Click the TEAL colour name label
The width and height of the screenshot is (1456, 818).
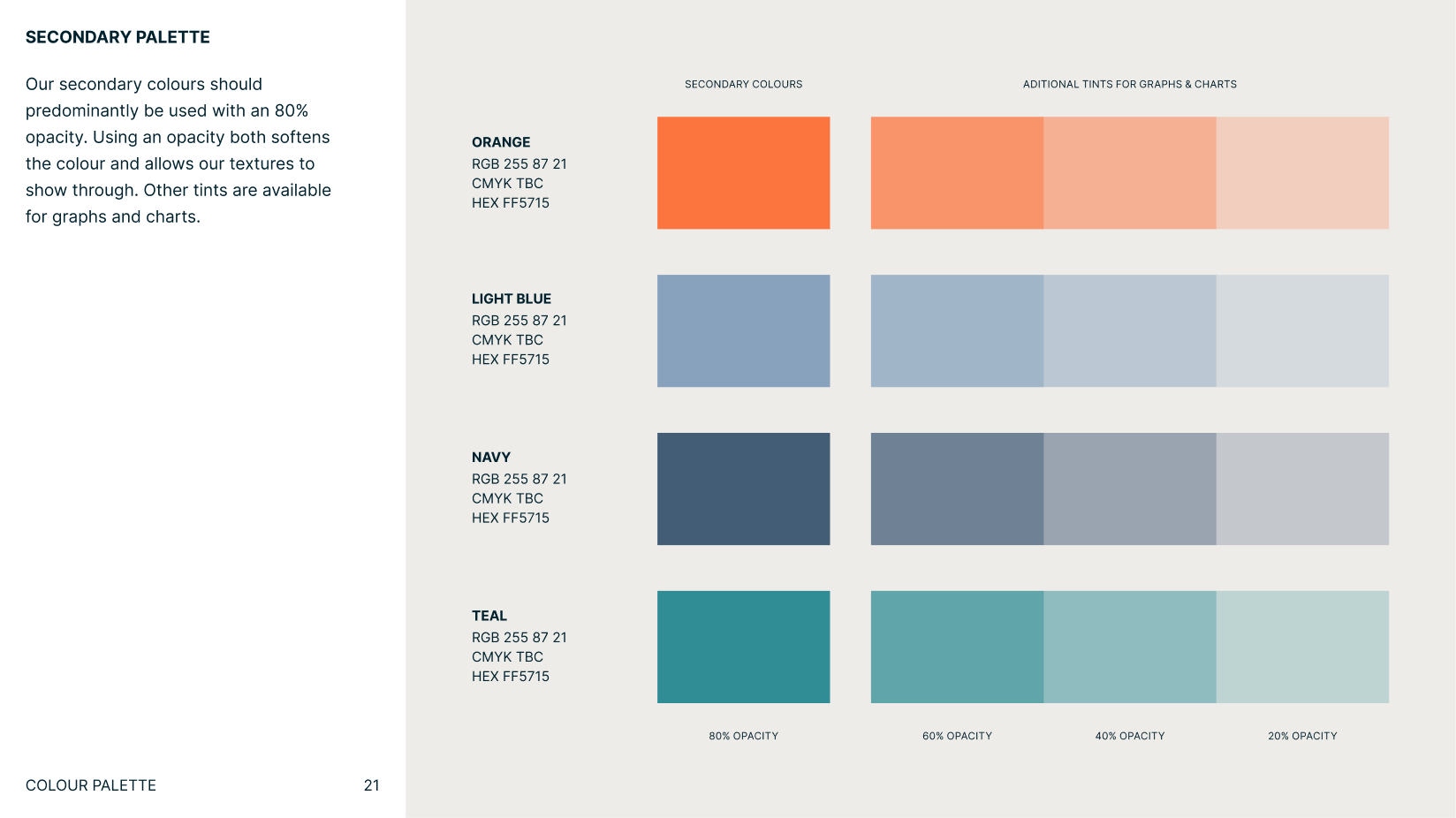[x=489, y=616]
